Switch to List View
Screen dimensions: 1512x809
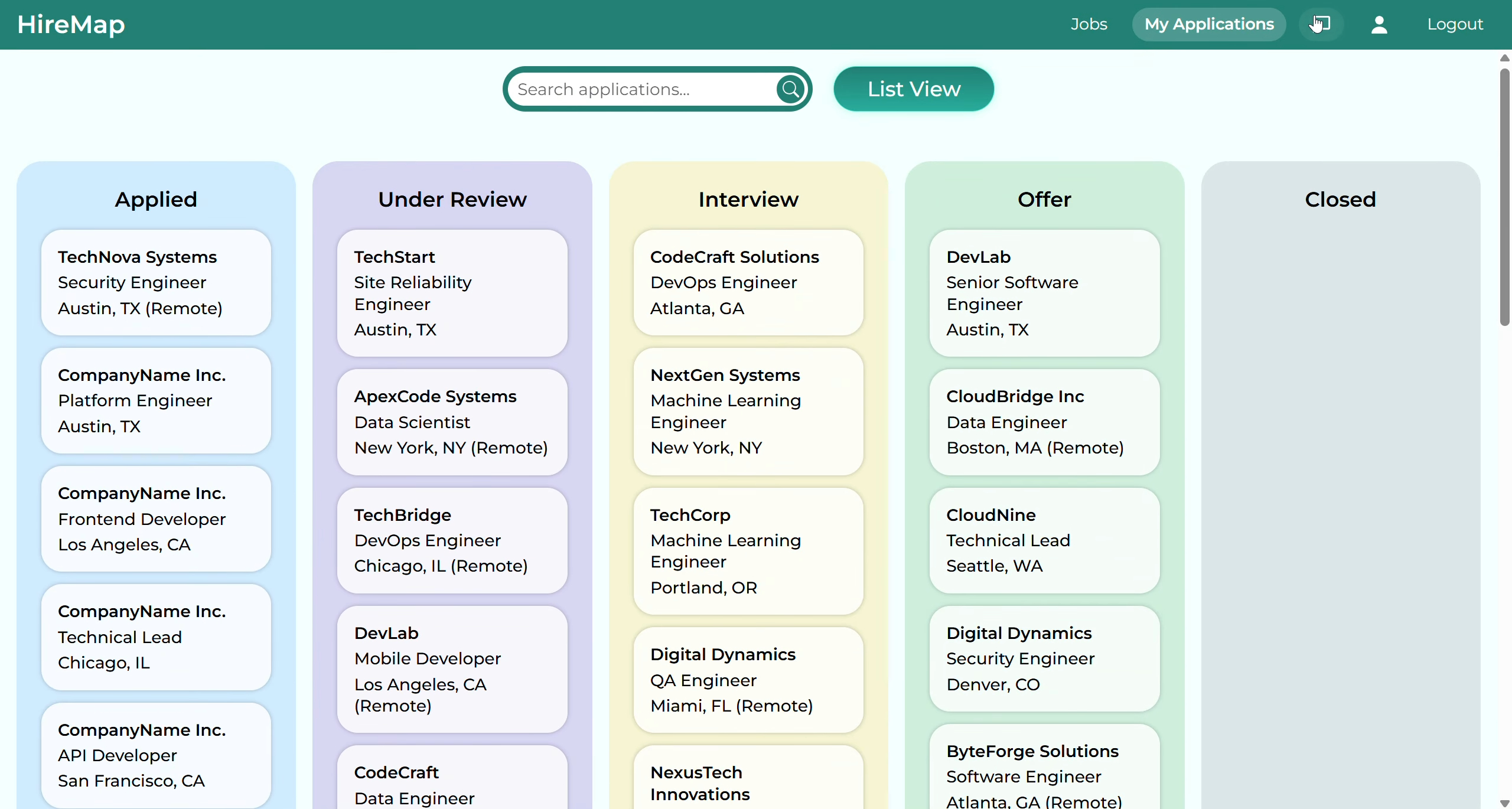coord(914,89)
